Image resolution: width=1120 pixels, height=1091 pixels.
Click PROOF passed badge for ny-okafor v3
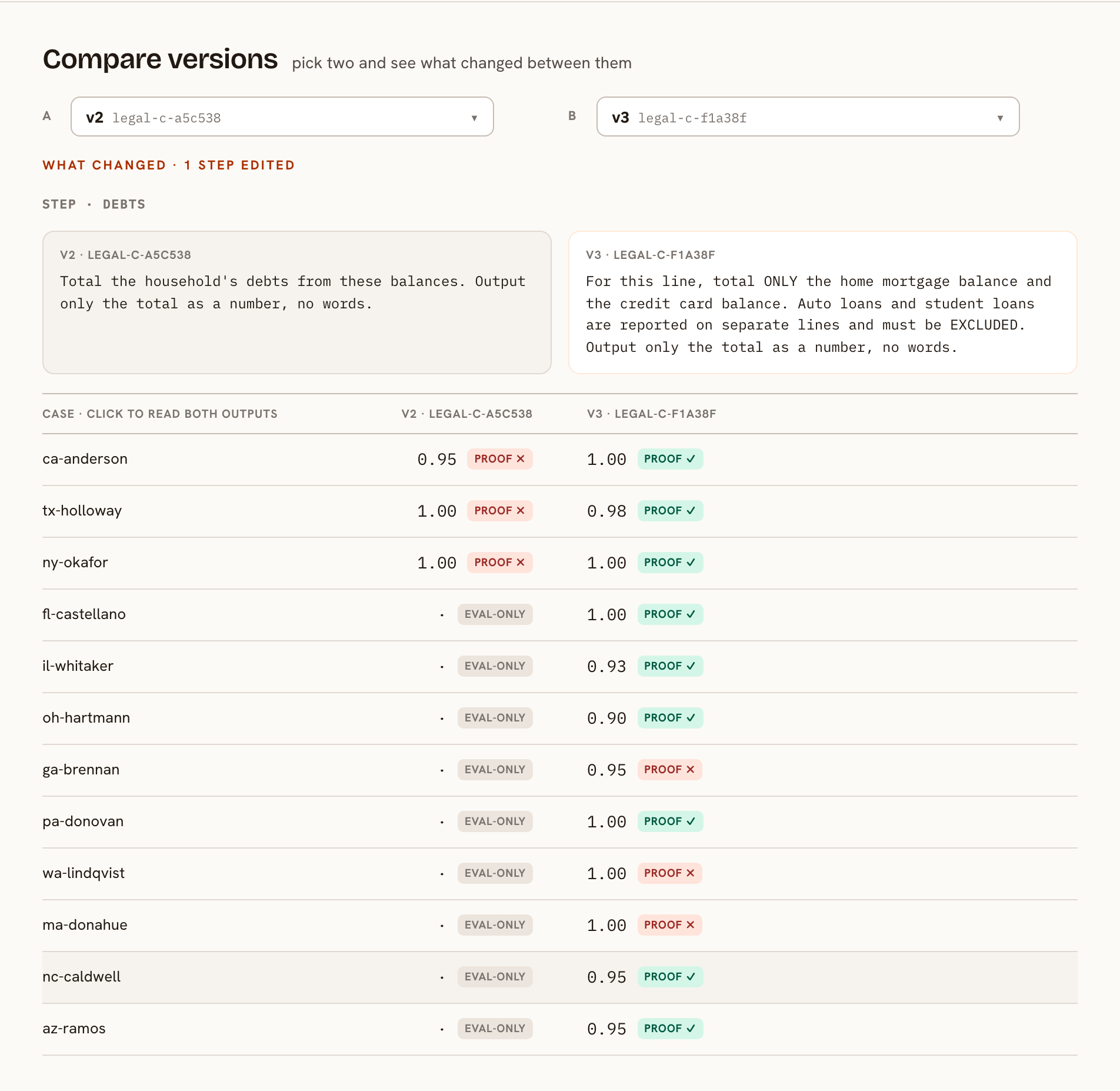coord(670,563)
